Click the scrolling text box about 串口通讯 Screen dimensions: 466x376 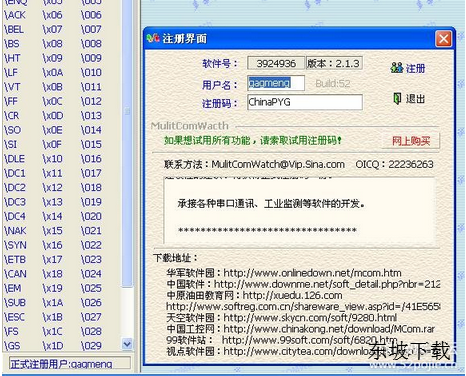[x=299, y=211]
